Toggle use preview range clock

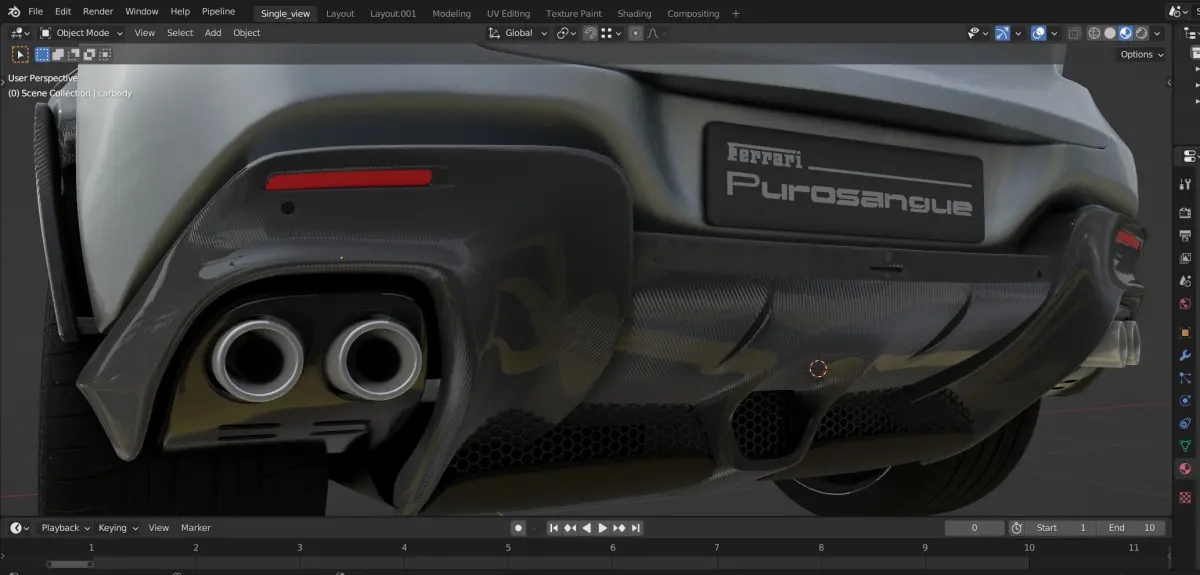1017,528
